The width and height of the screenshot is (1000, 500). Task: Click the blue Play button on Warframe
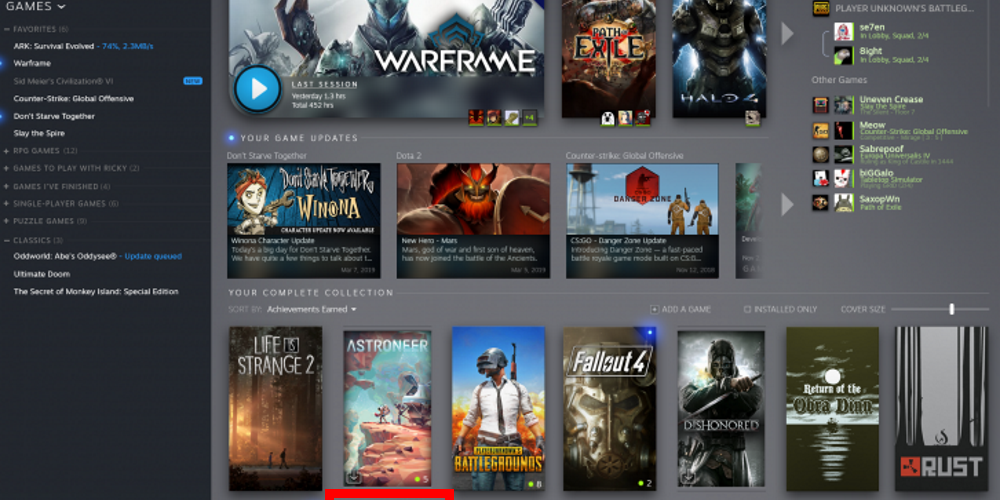tap(258, 89)
